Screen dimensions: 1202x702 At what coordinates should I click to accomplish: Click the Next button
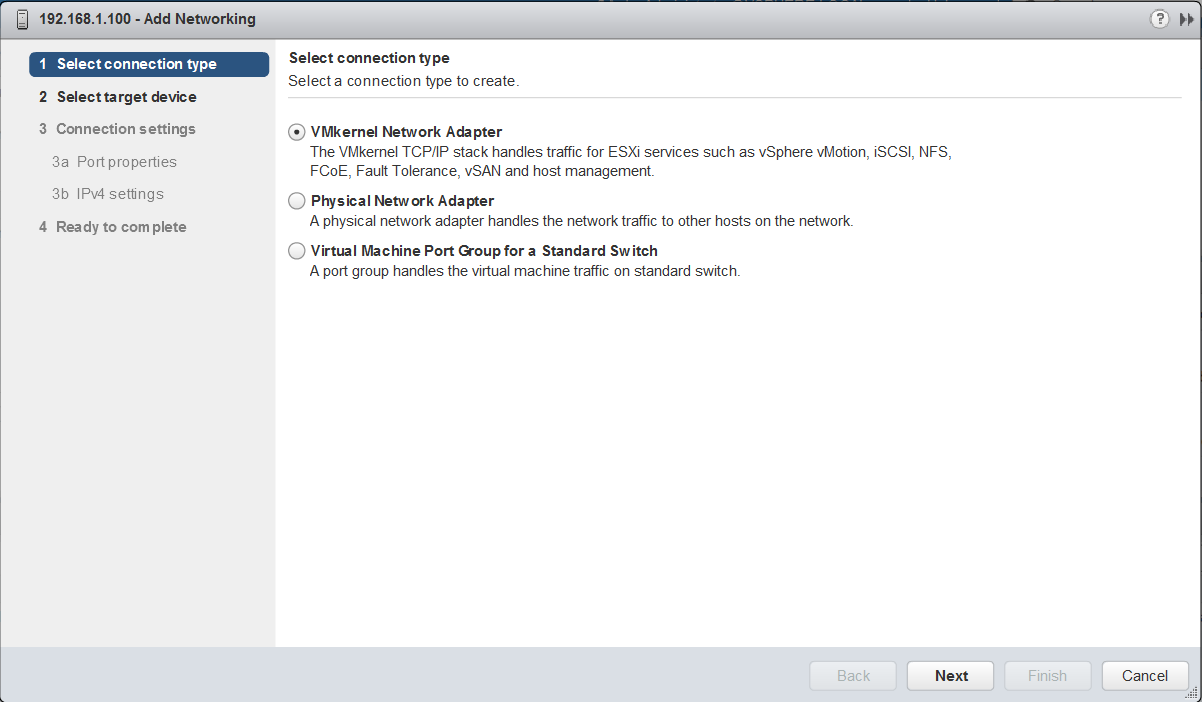(x=951, y=676)
